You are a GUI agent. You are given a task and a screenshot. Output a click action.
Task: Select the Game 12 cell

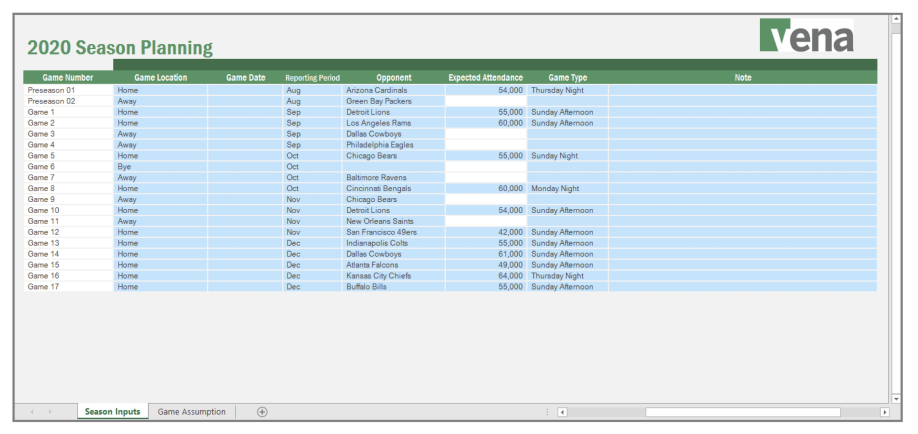click(68, 232)
